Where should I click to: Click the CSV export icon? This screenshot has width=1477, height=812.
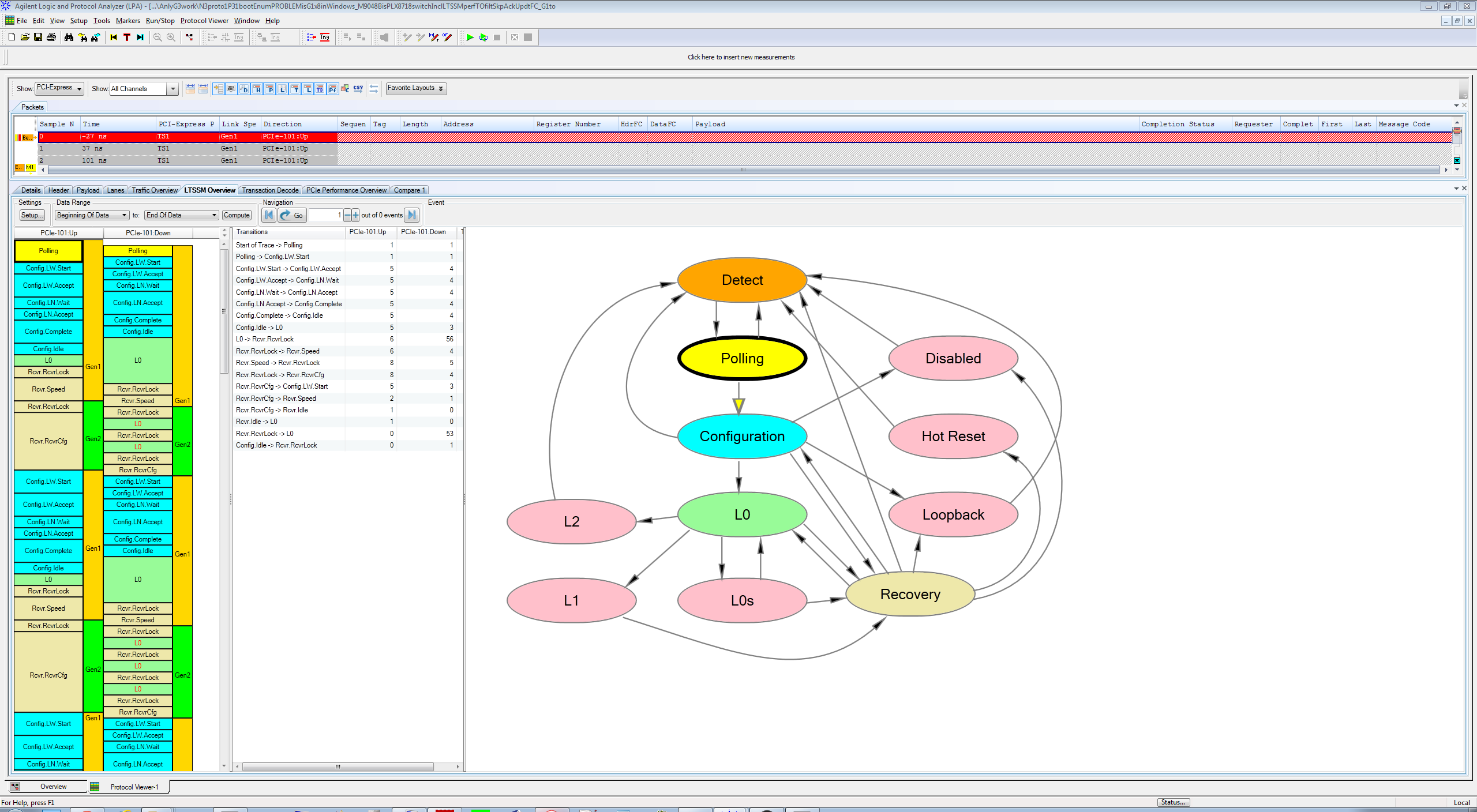[358, 89]
